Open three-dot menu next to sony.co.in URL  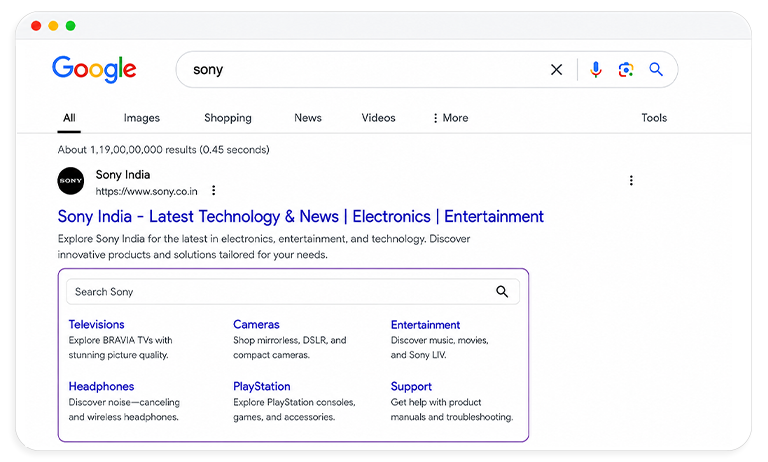click(214, 191)
